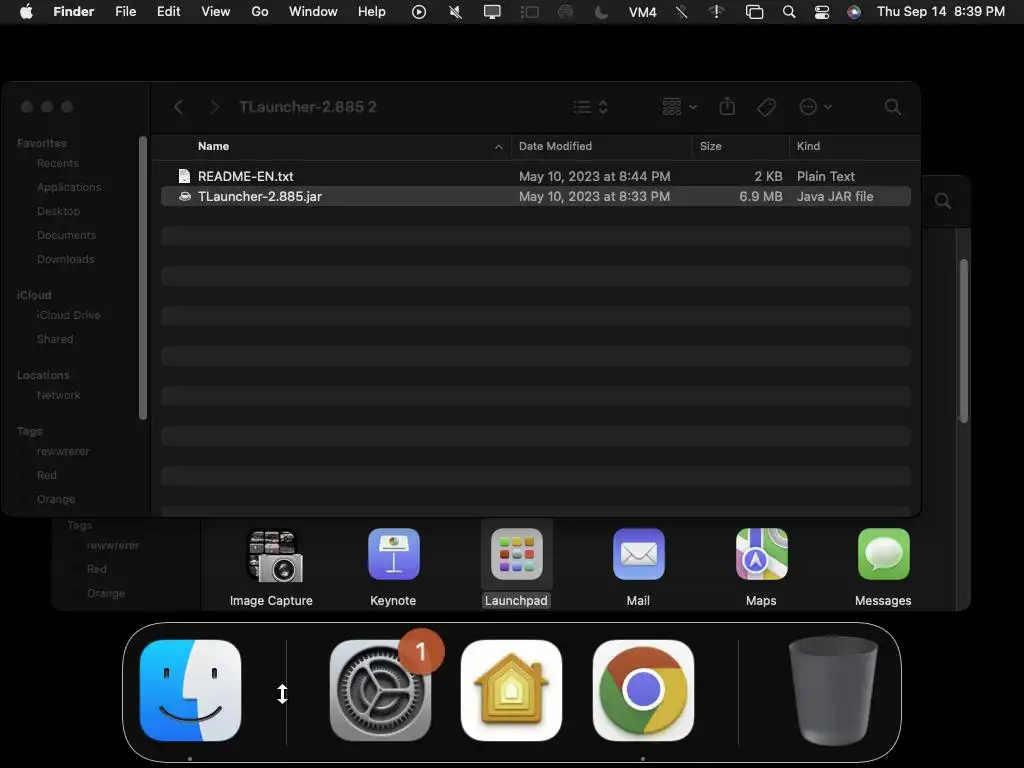Open the File menu
1024x768 pixels.
point(125,12)
